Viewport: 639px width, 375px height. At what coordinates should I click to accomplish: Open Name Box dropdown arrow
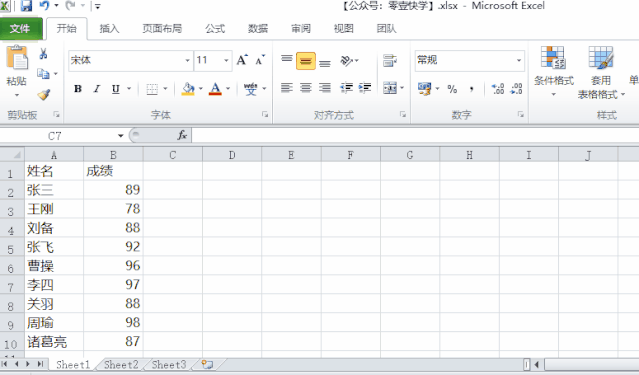pyautogui.click(x=121, y=136)
